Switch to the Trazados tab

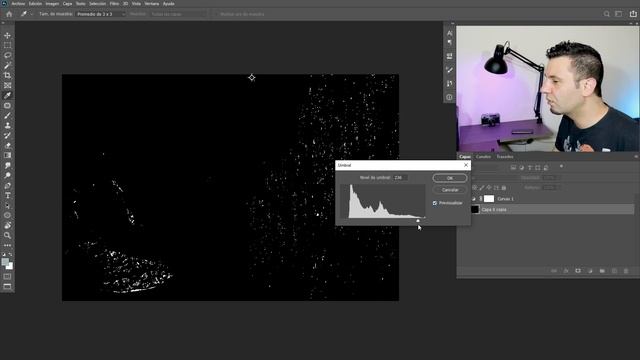(505, 157)
